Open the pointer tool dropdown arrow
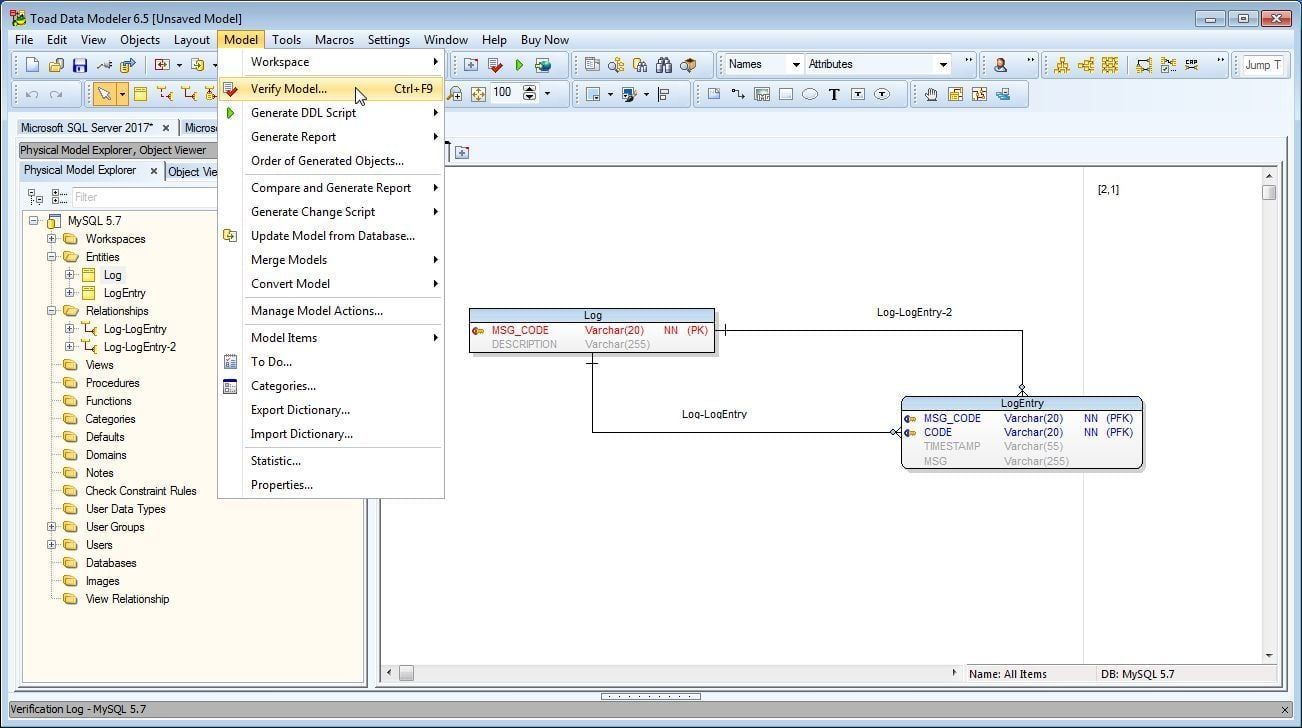This screenshot has height=728, width=1302. (x=122, y=94)
